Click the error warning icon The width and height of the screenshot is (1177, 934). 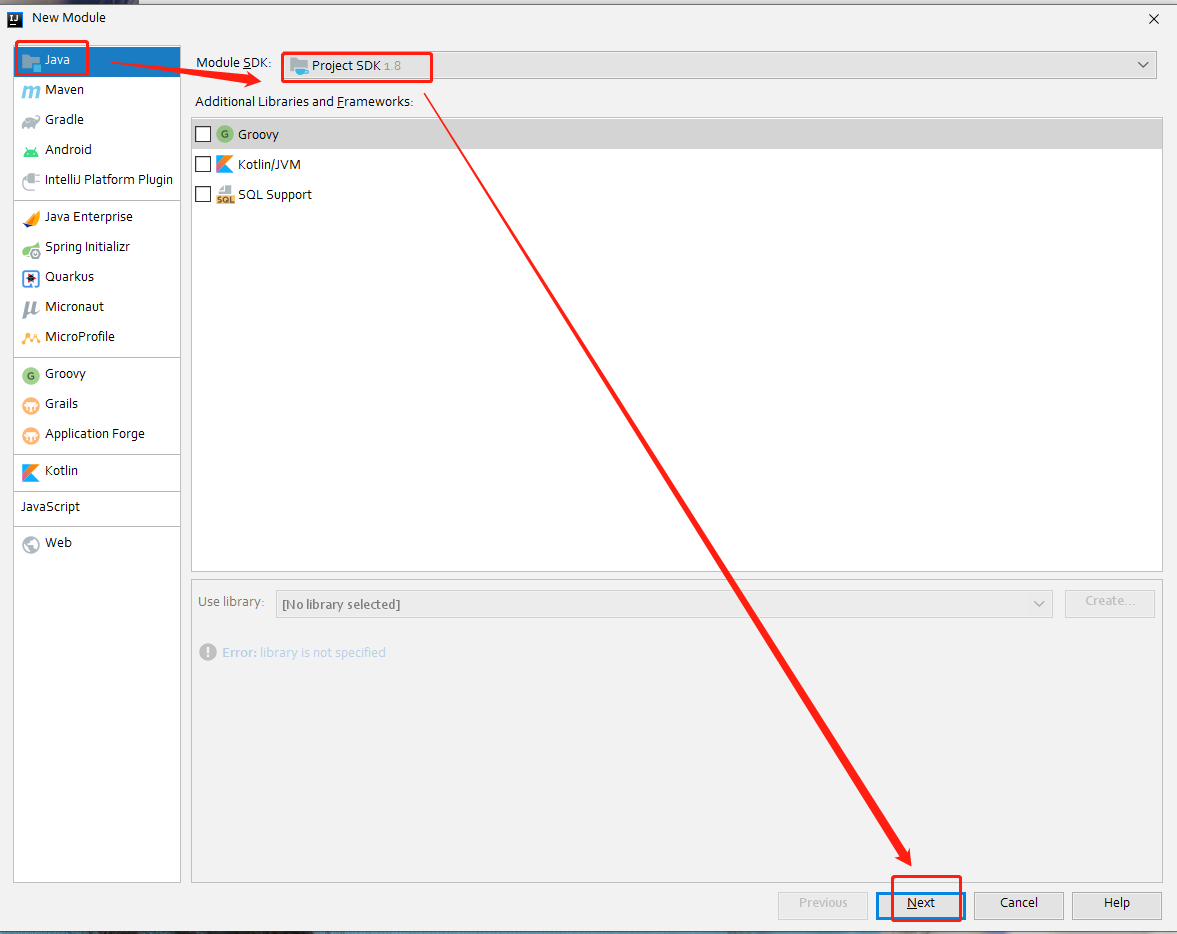tap(208, 652)
